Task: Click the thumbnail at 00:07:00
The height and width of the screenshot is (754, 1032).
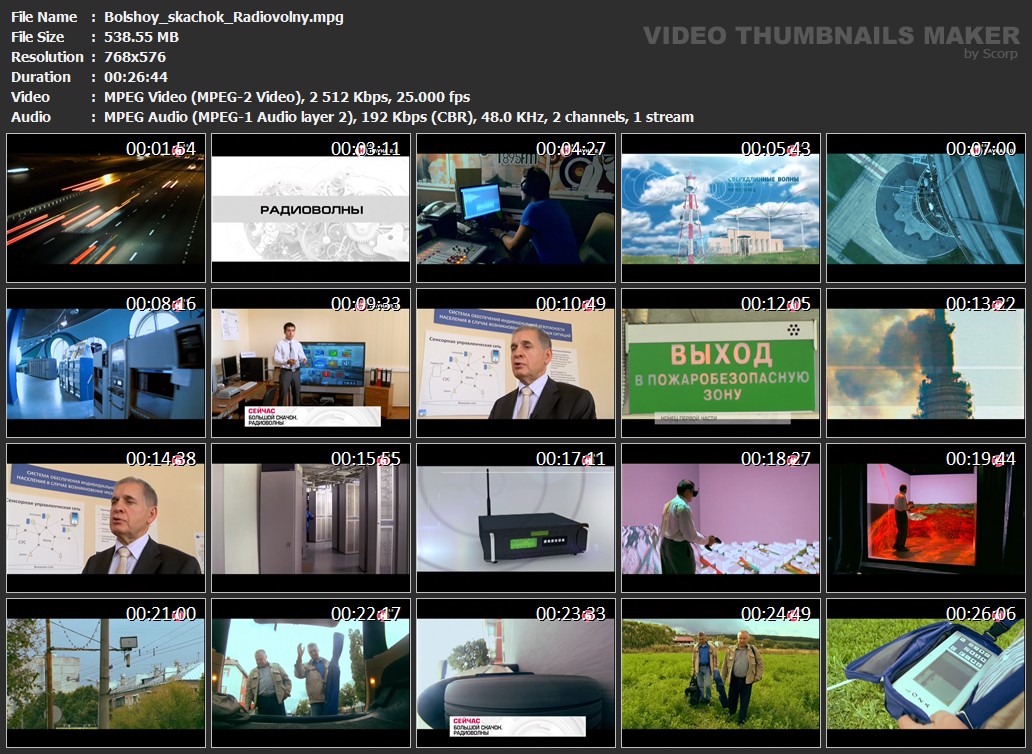Action: [926, 208]
